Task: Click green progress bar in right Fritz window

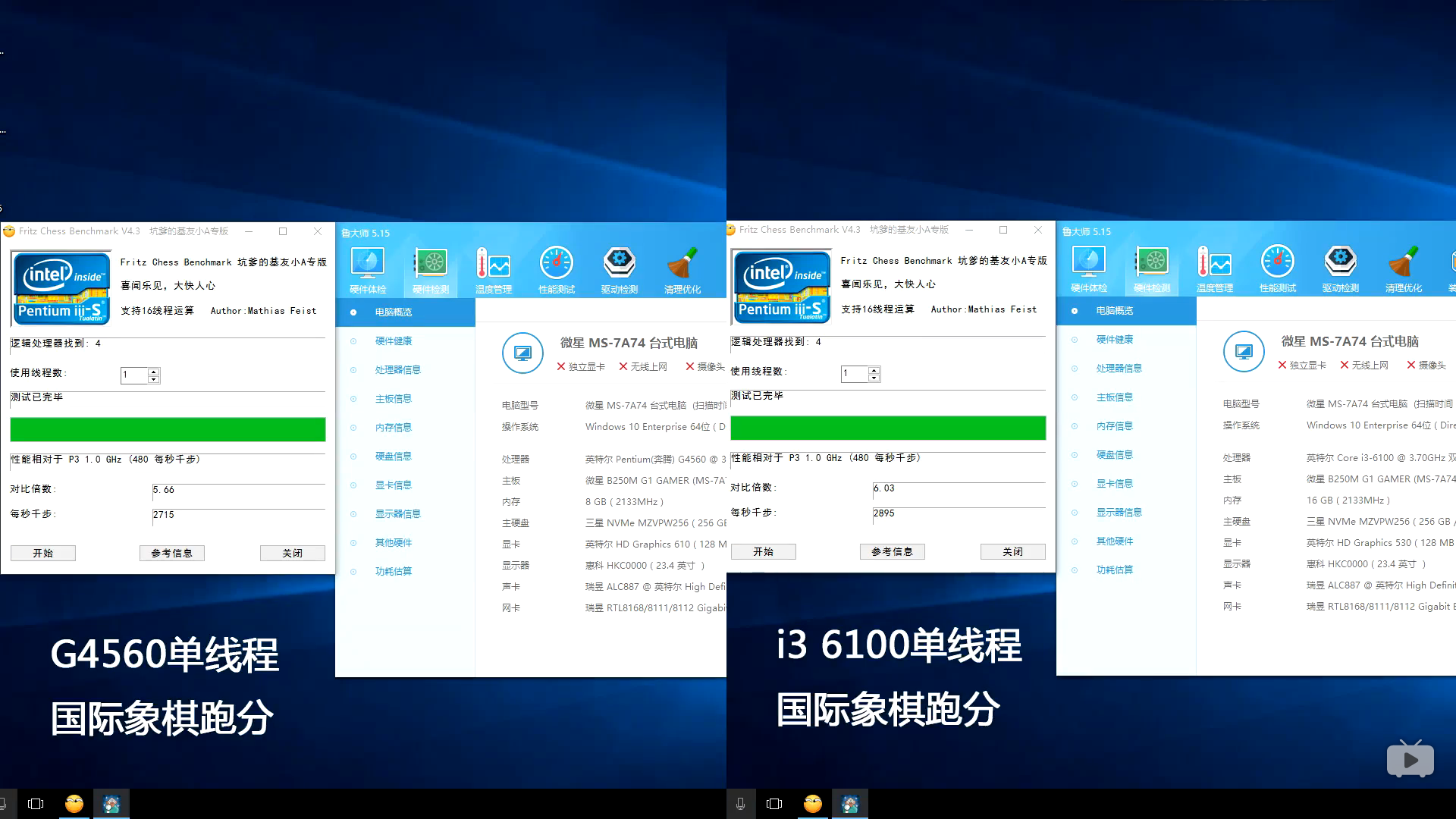Action: click(x=888, y=428)
